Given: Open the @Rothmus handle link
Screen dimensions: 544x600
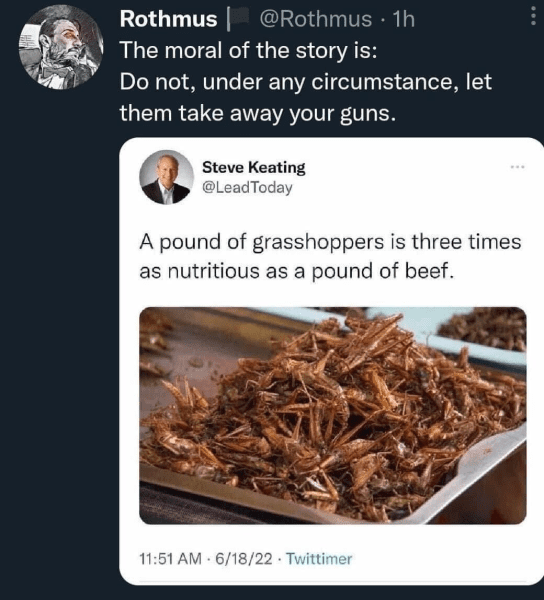Looking at the screenshot, I should click(316, 19).
